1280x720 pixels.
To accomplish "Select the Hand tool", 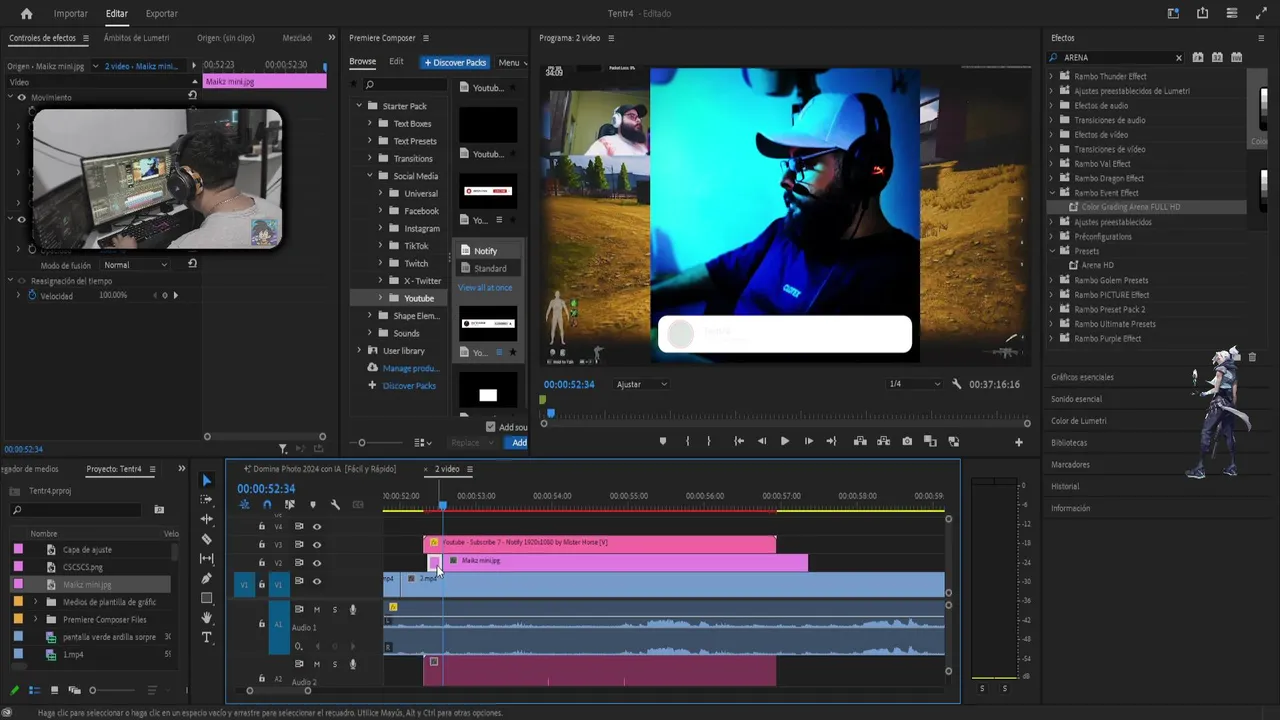I will (207, 618).
